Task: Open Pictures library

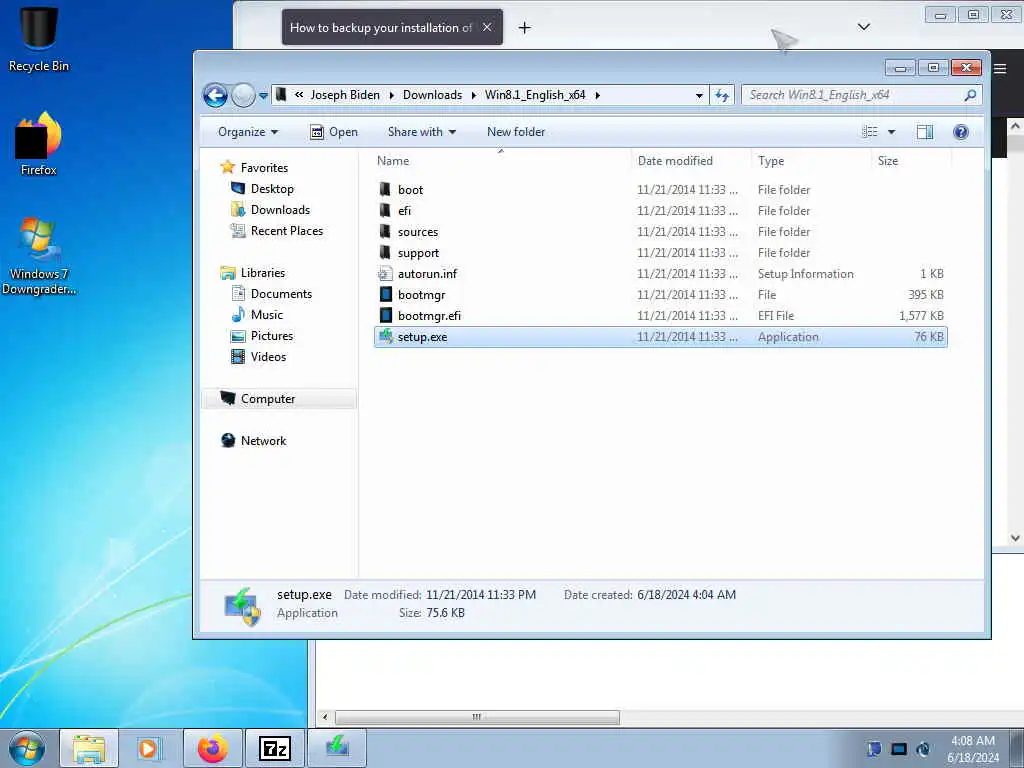Action: click(262, 336)
